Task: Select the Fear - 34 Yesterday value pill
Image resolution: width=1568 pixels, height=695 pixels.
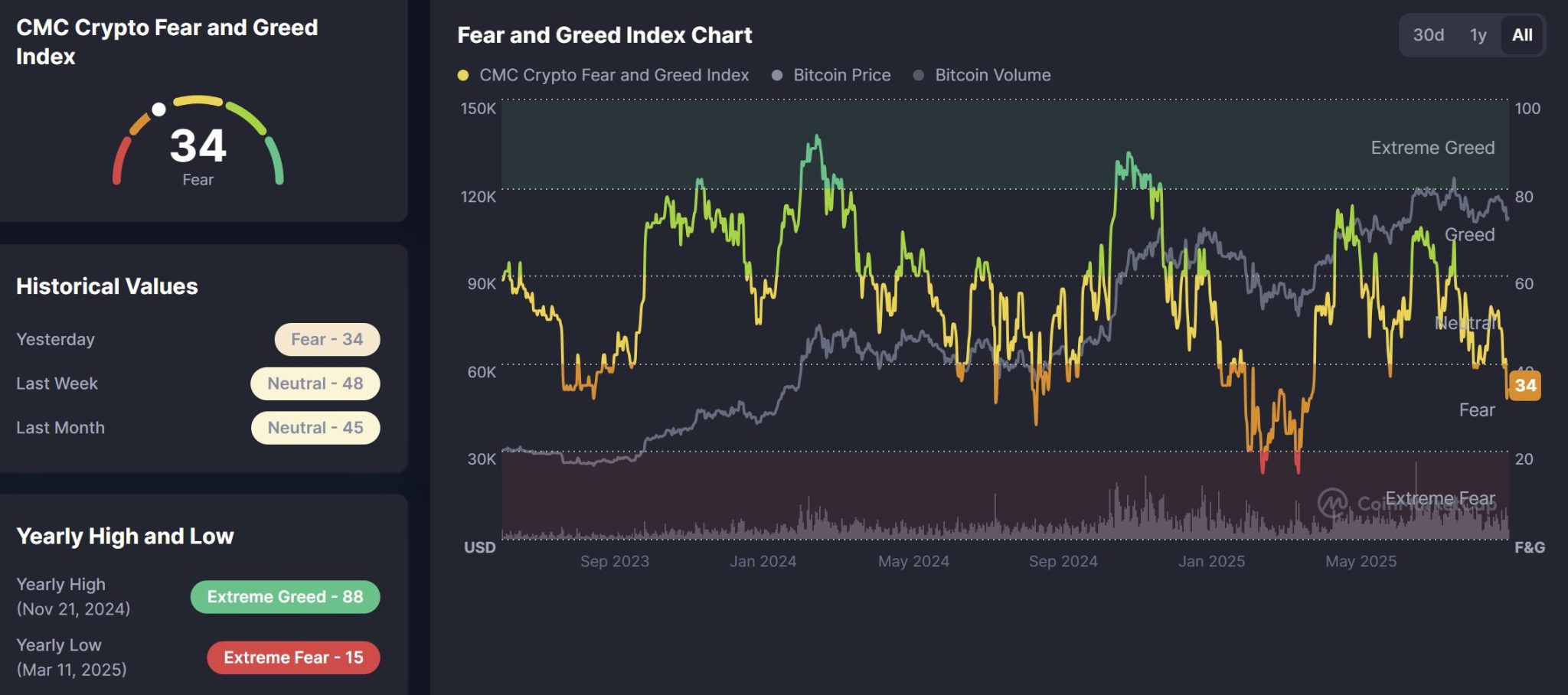Action: pyautogui.click(x=327, y=339)
